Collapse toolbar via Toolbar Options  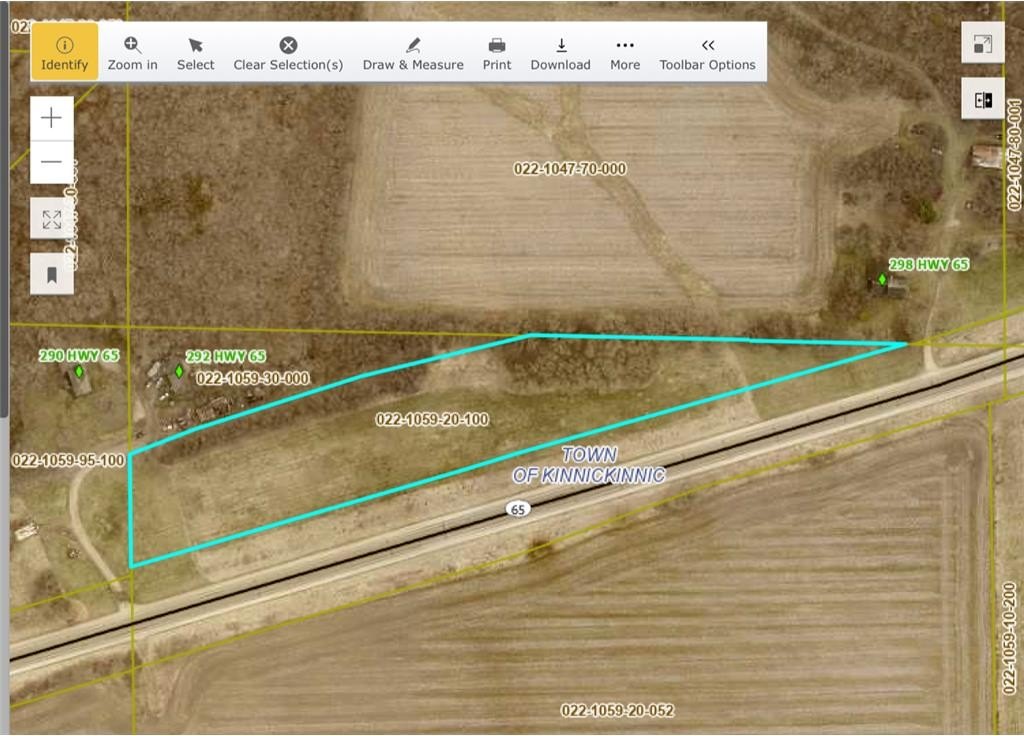[x=707, y=53]
